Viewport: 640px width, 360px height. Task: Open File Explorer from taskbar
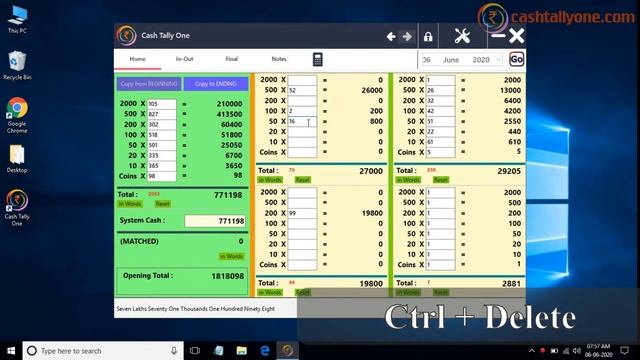[x=242, y=351]
